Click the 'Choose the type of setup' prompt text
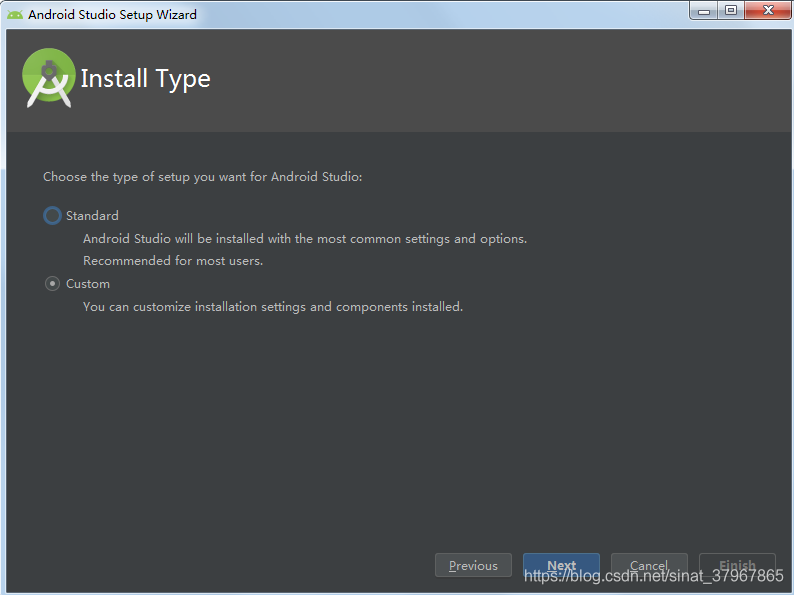 point(203,177)
